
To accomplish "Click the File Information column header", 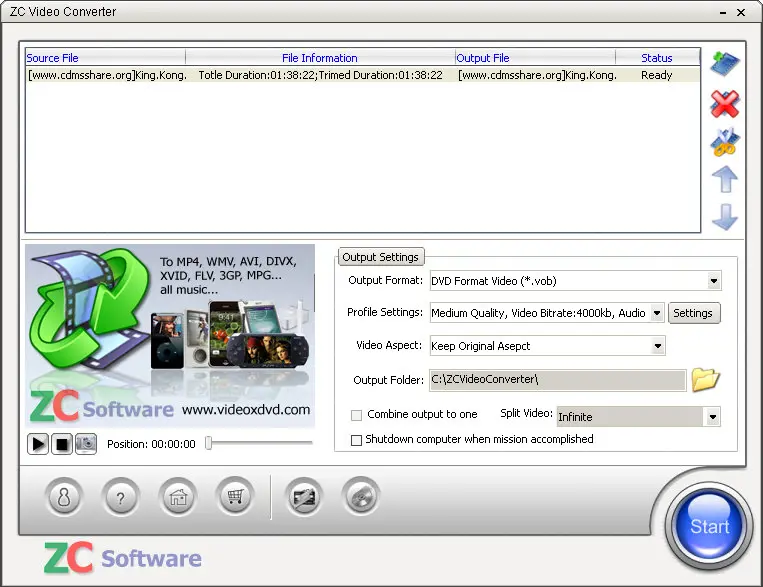I will [x=320, y=58].
